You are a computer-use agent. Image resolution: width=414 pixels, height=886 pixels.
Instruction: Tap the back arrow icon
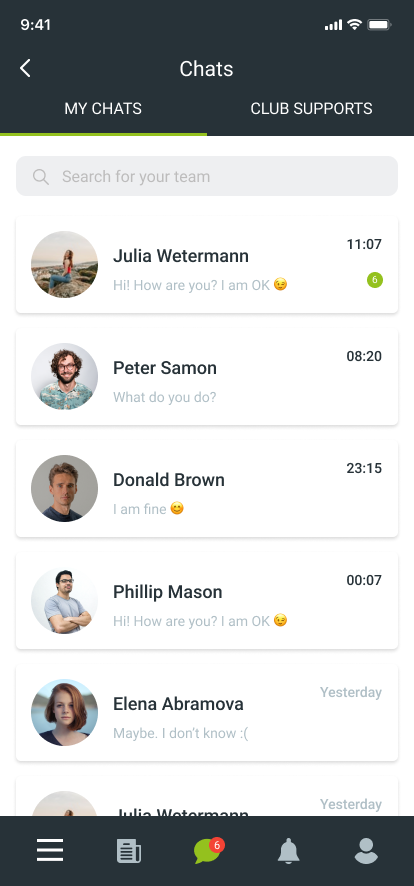25,68
